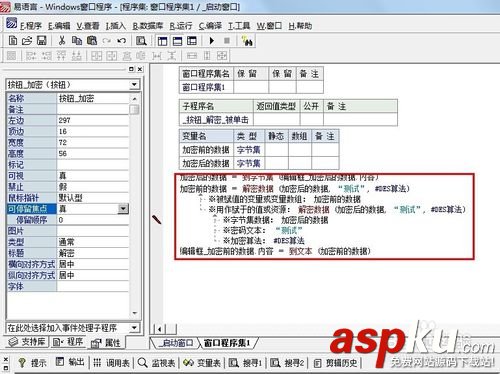The image size is (500, 374).
Task: Click the Open file toolbar icon
Action: coord(27,41)
